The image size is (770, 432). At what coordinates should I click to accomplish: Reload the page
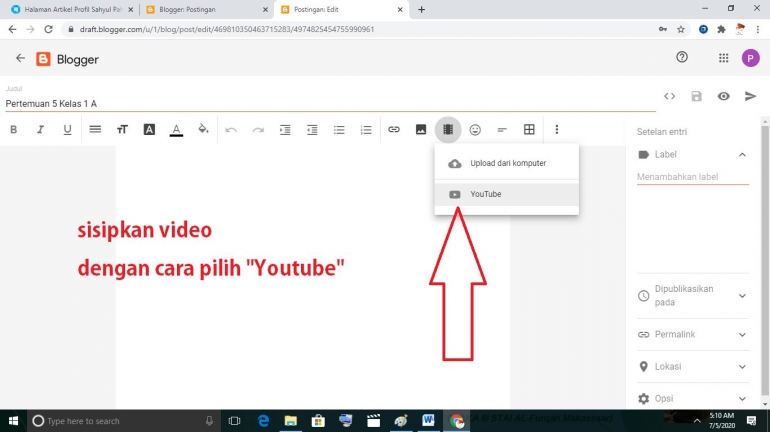pyautogui.click(x=48, y=29)
